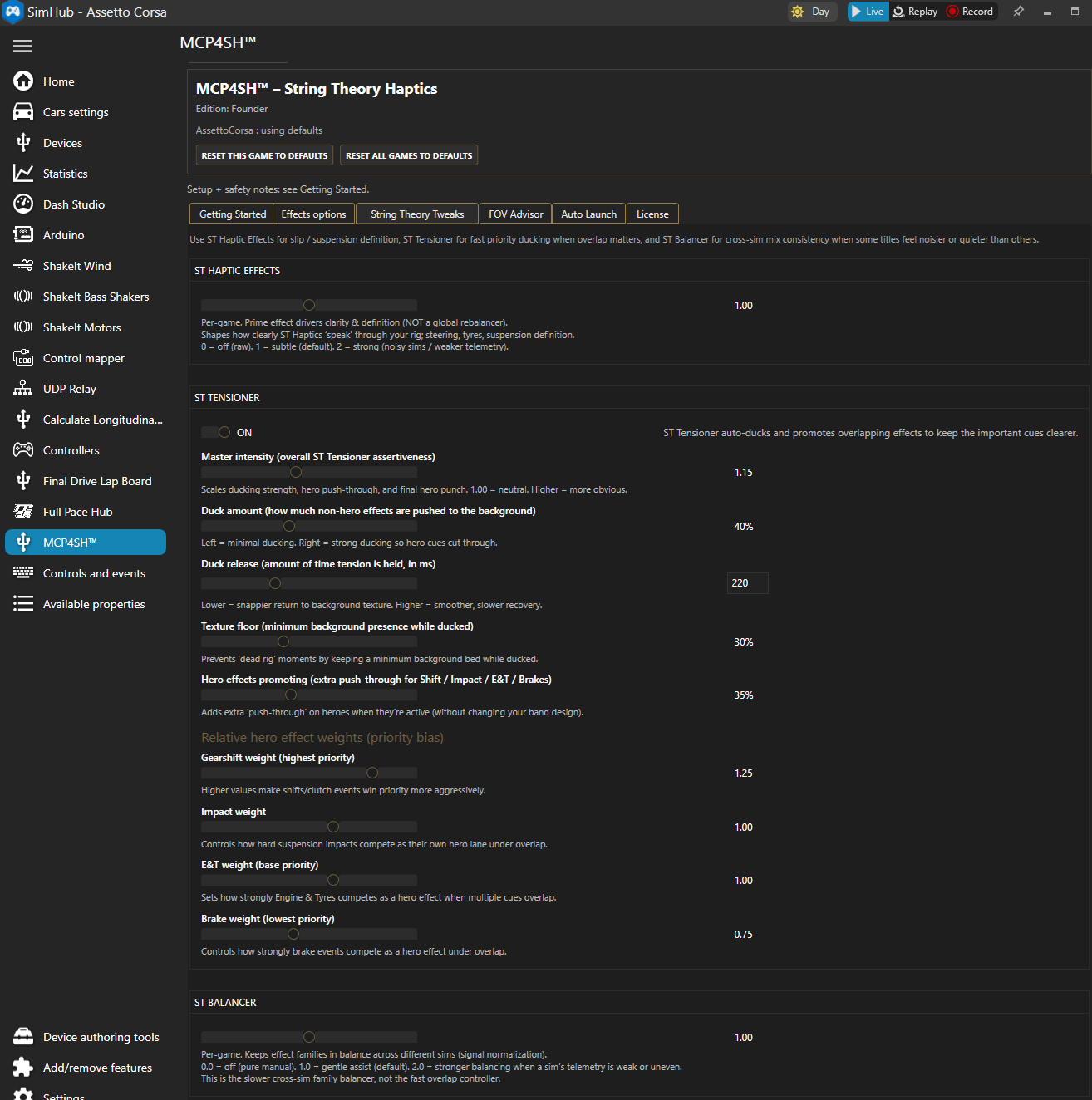Click the Record button

click(970, 12)
